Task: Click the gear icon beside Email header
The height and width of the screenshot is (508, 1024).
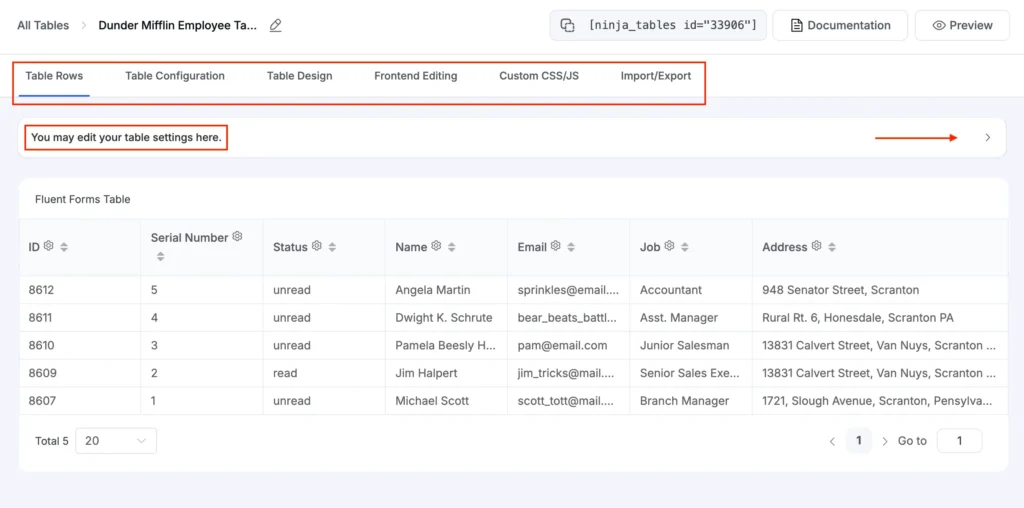Action: (x=556, y=246)
